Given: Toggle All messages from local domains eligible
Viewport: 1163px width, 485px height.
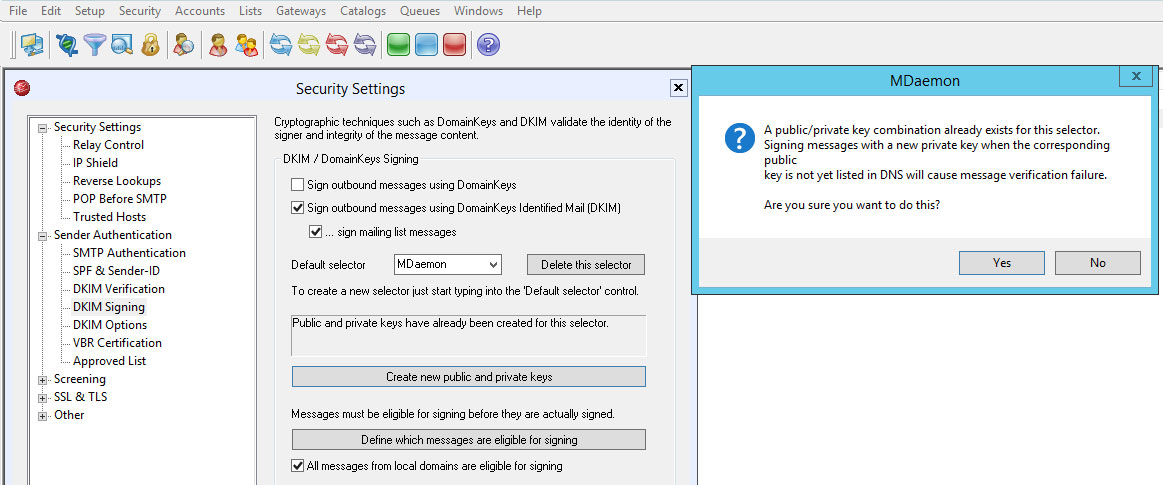Looking at the screenshot, I should (x=297, y=466).
